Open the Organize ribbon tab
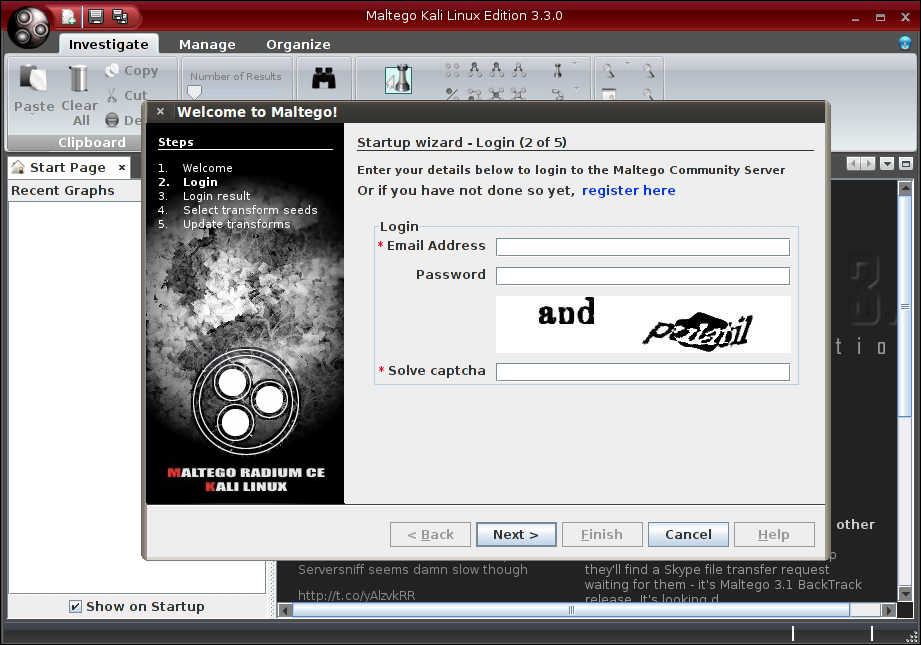The image size is (921, 645). (298, 45)
